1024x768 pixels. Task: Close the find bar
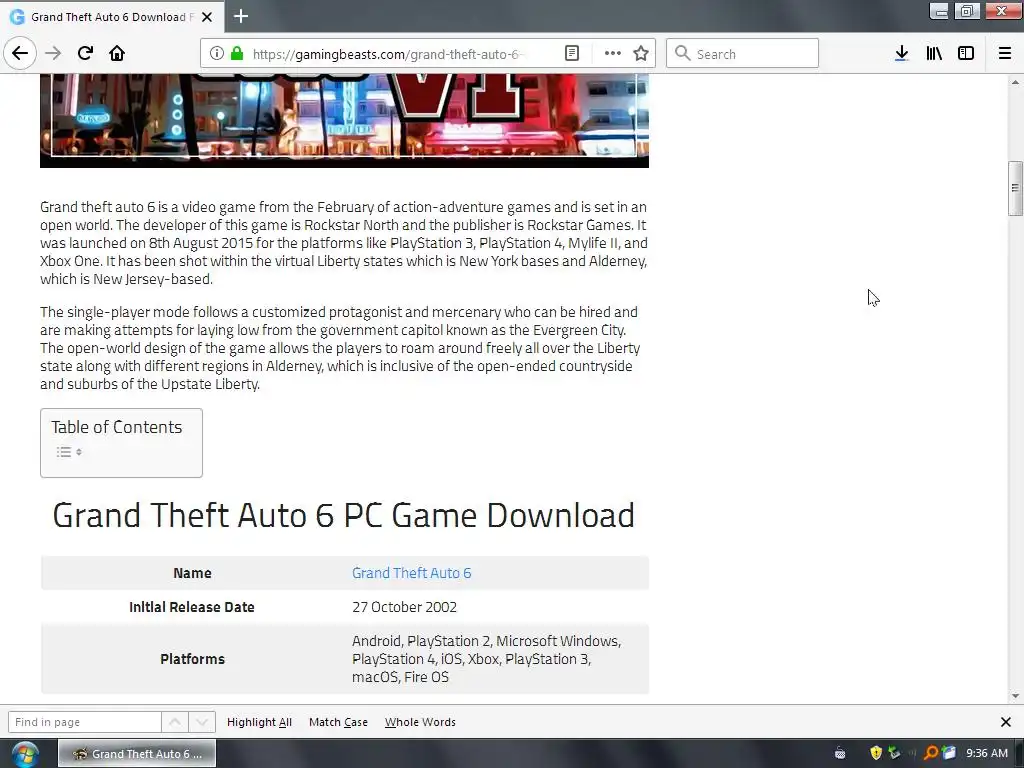pyautogui.click(x=1006, y=722)
